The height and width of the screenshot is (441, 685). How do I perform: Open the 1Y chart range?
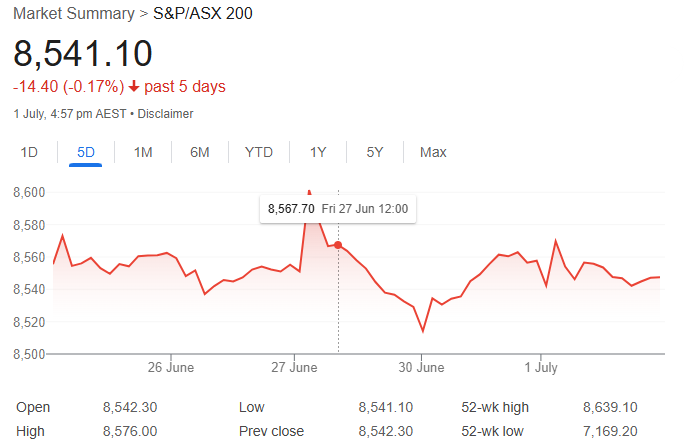click(318, 152)
